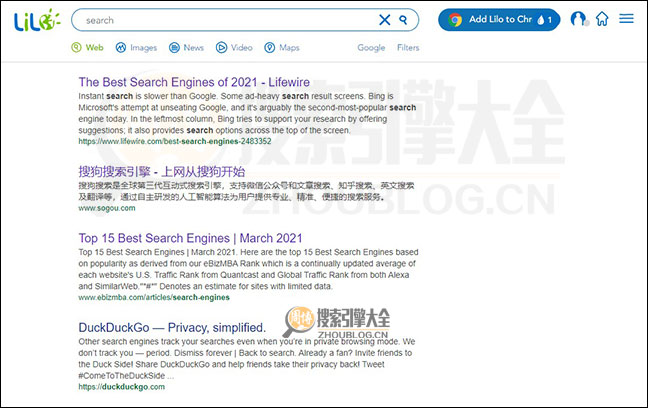This screenshot has width=648, height=408.
Task: Switch to the News tab
Action: [186, 47]
